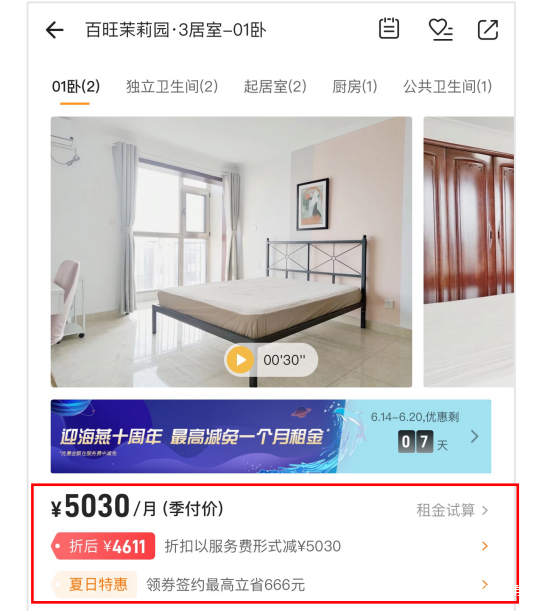Open the 起居室(2) tab
Viewport: 533px width, 611px height.
tap(275, 87)
